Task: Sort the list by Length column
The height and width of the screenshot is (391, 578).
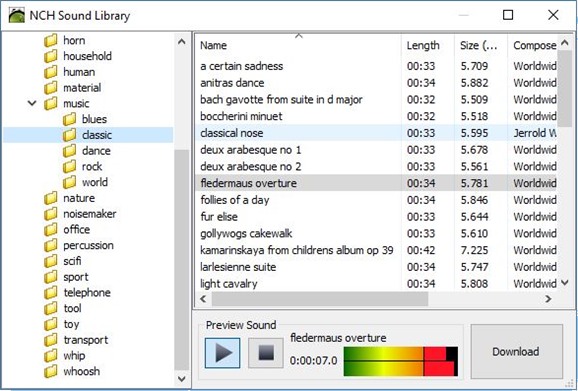Action: [x=428, y=45]
